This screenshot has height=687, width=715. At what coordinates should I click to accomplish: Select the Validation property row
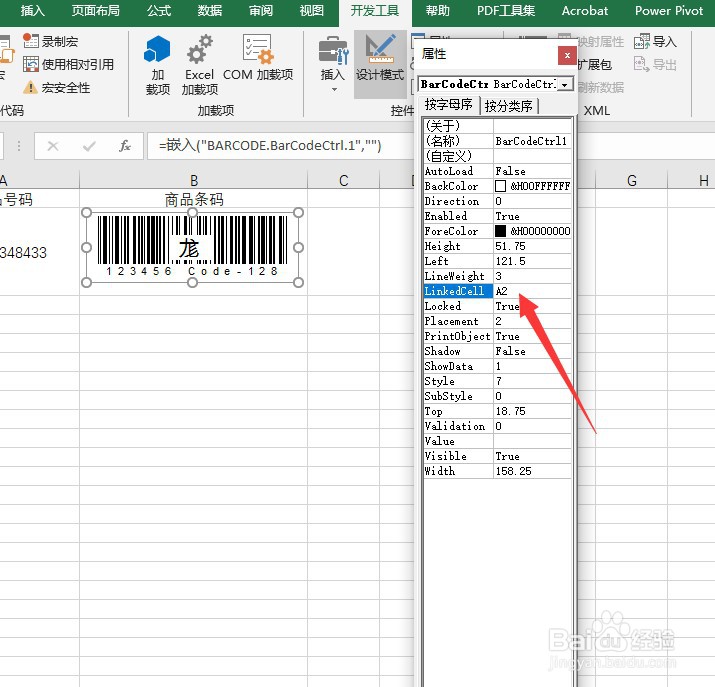(497, 426)
